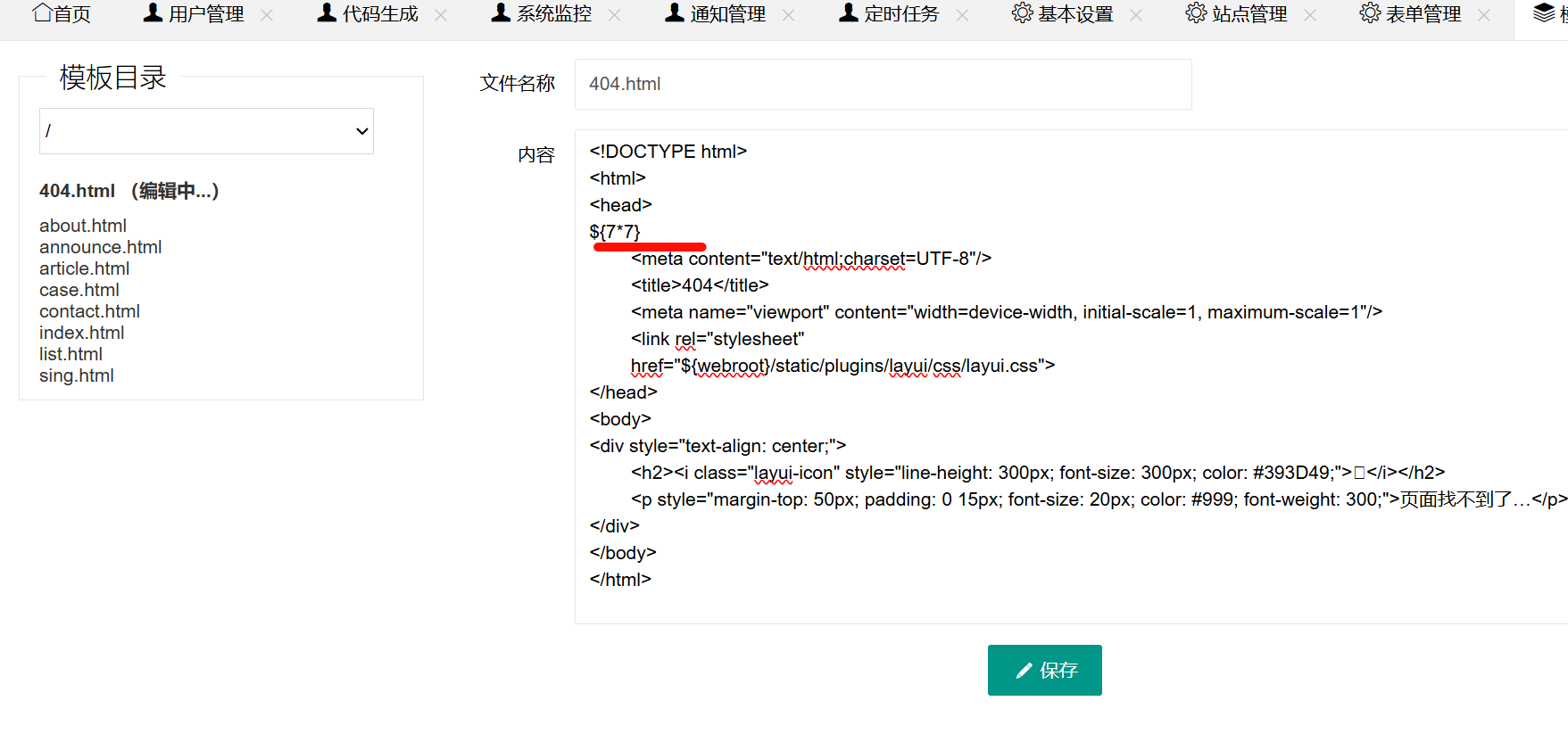
Task: Click the home icon on 首页 tab
Action: click(x=42, y=12)
